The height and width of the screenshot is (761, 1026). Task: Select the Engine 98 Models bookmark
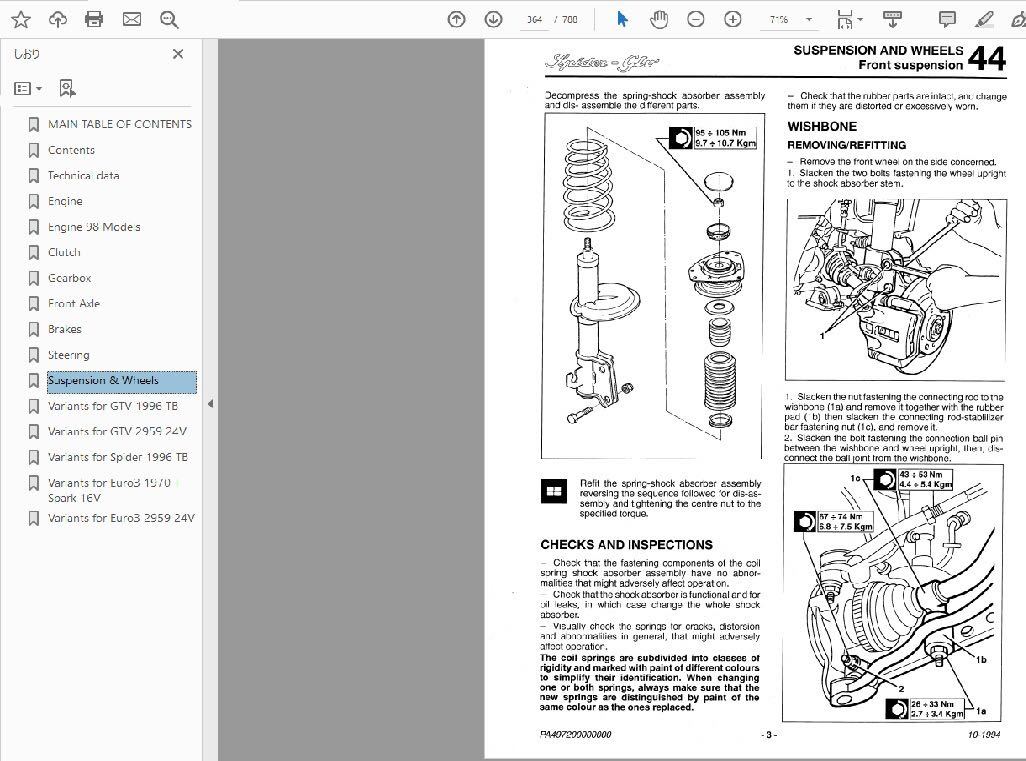tap(94, 227)
